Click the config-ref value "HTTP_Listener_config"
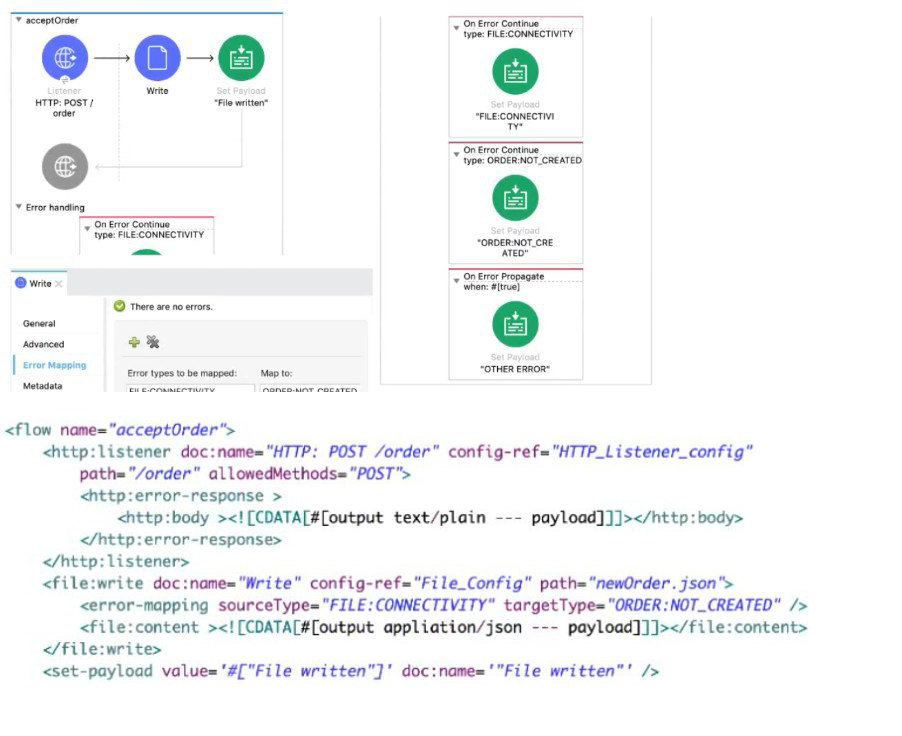The width and height of the screenshot is (902, 736). (x=652, y=452)
